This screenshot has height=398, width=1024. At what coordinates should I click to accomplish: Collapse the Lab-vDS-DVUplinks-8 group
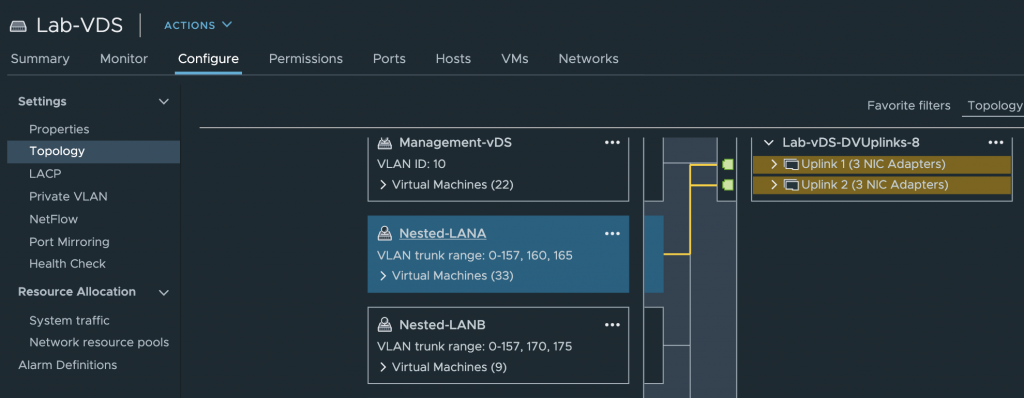pyautogui.click(x=768, y=142)
